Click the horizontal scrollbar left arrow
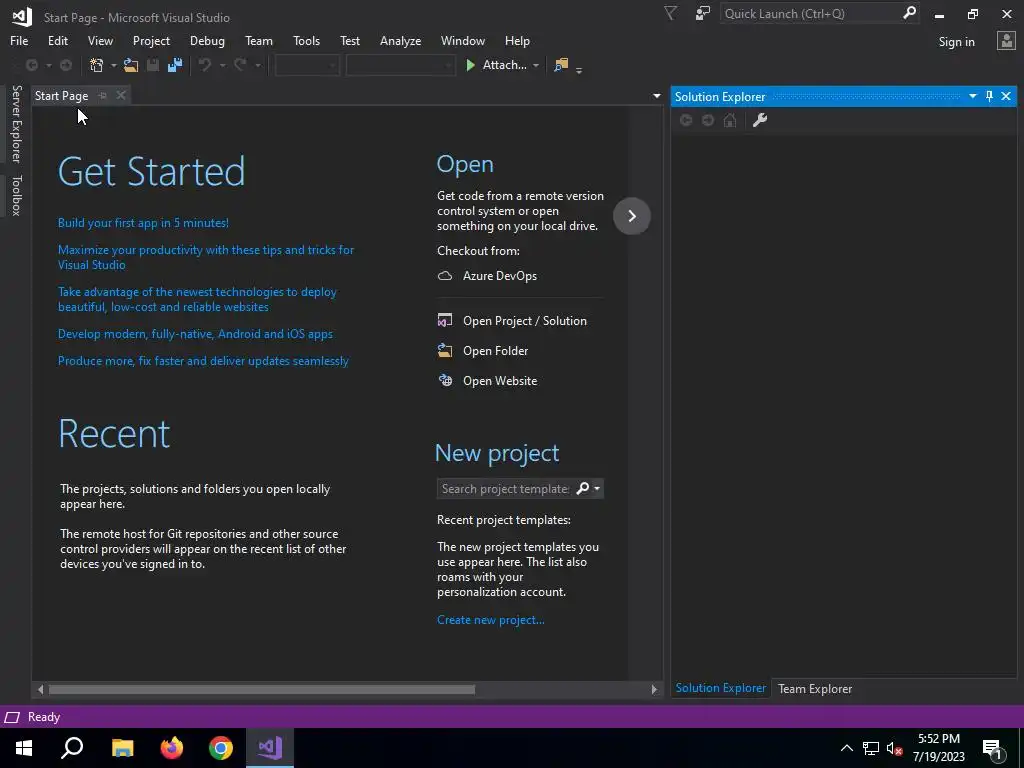Screen dimensions: 1024x768 (x=40, y=689)
